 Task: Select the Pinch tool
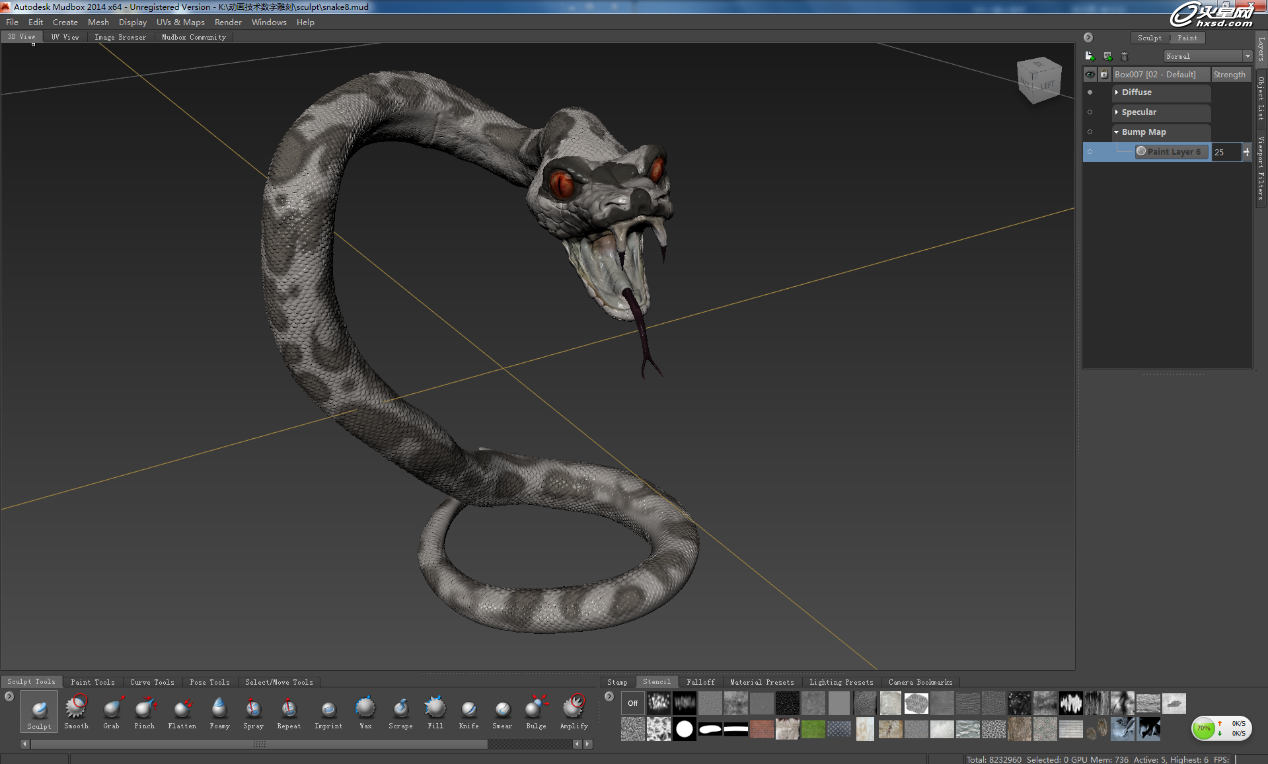tap(145, 711)
